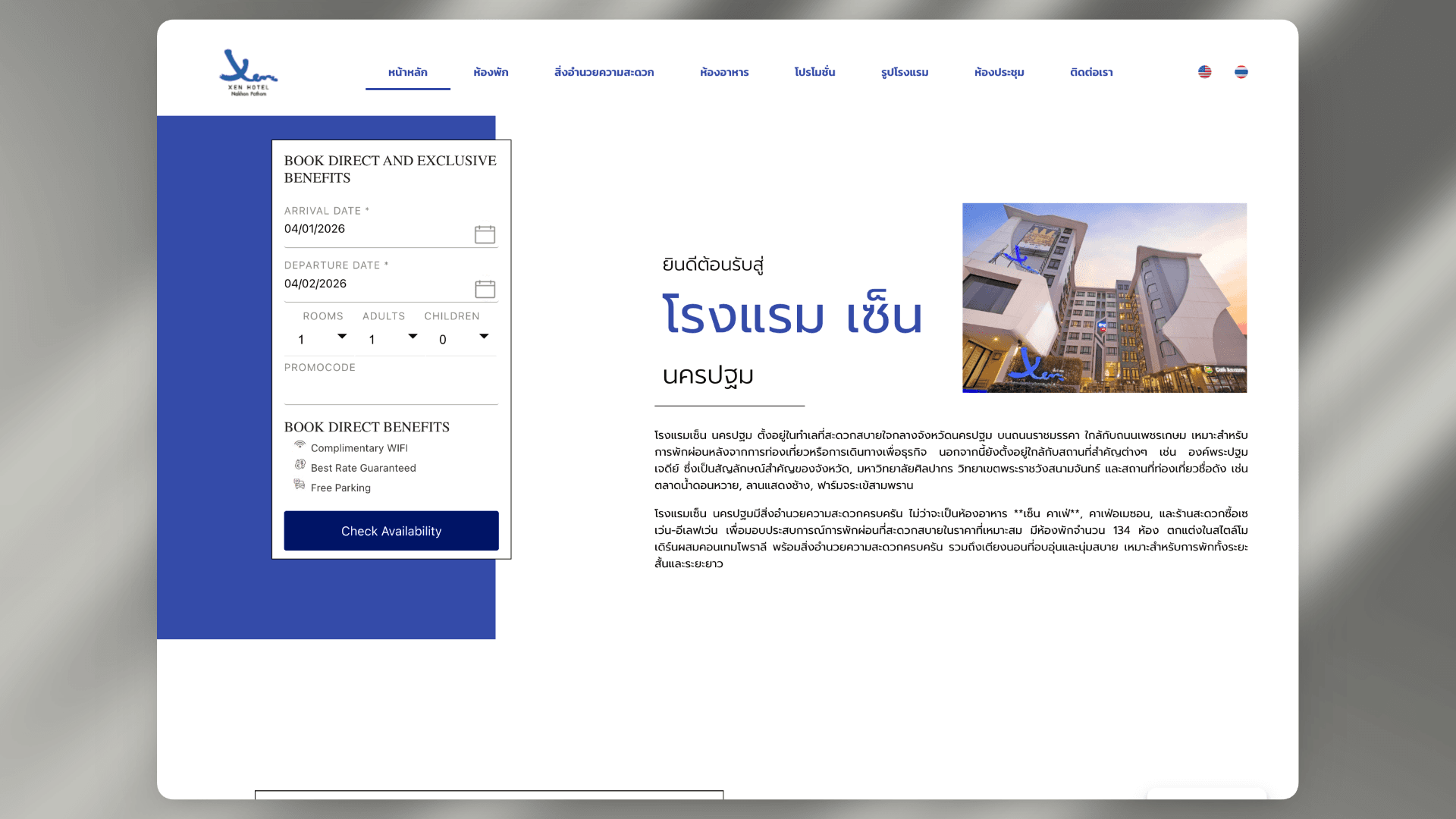Screen dimensions: 1456x819
Task: Open the arrival date calendar picker
Action: click(x=484, y=234)
